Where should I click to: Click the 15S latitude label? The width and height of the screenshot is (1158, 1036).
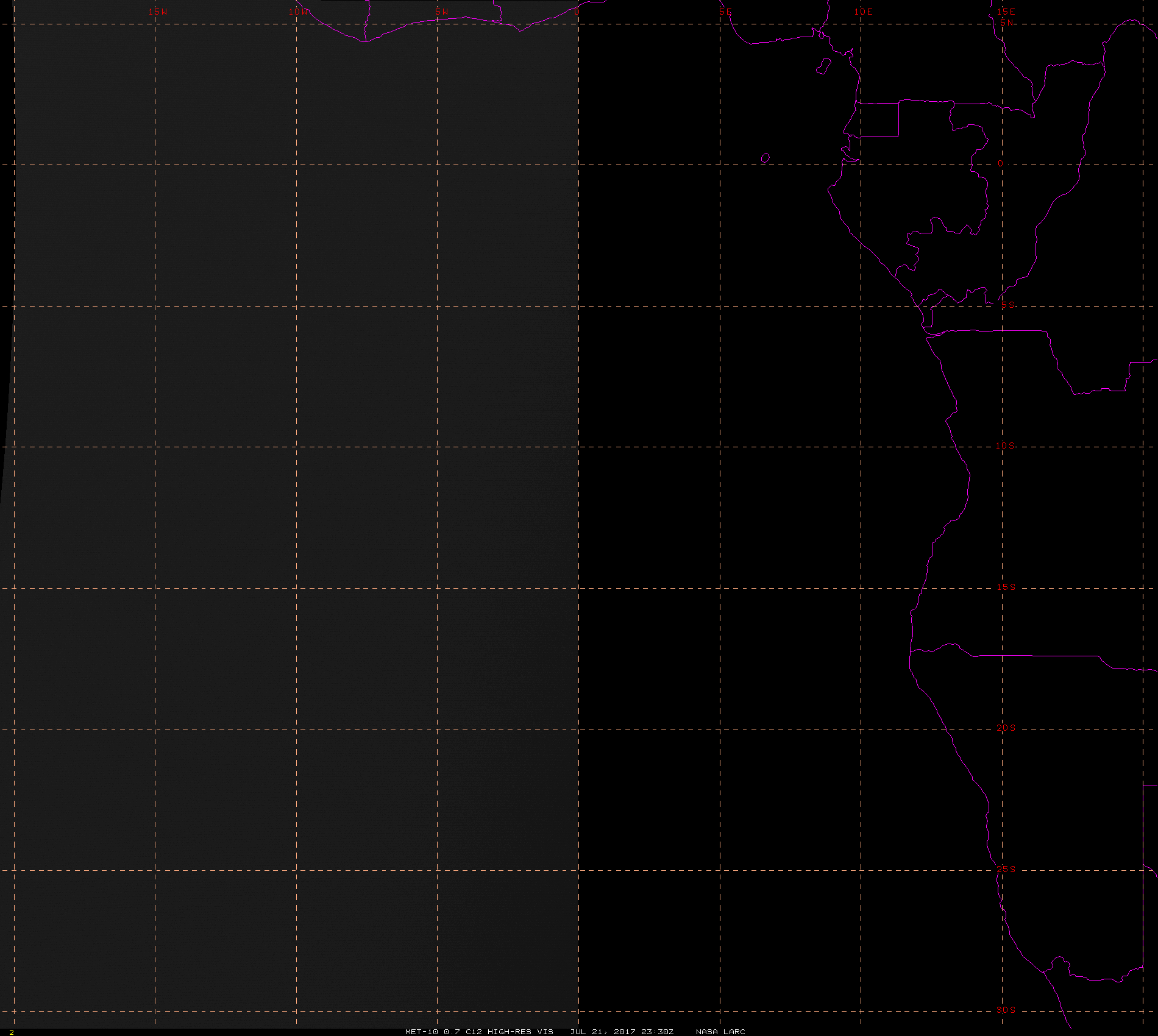pos(1006,587)
